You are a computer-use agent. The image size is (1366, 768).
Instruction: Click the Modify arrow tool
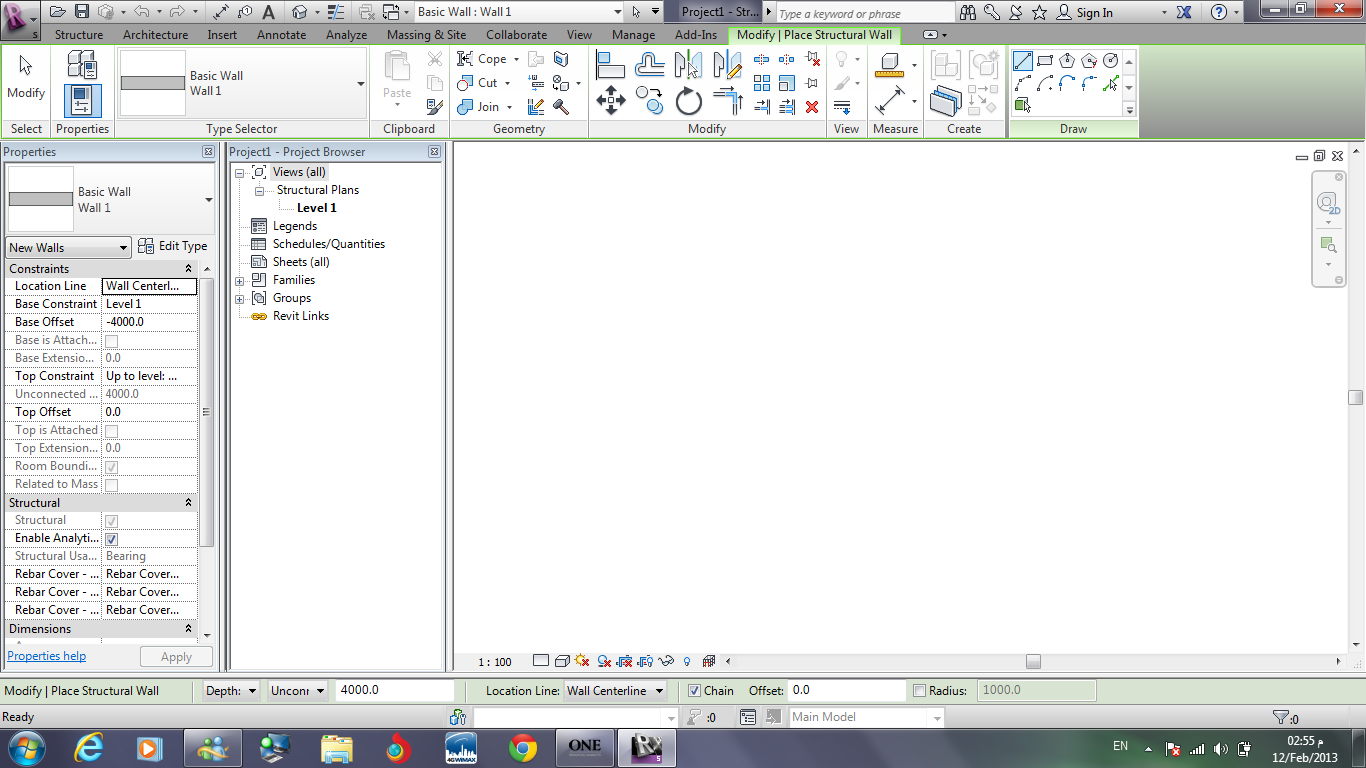(x=26, y=76)
